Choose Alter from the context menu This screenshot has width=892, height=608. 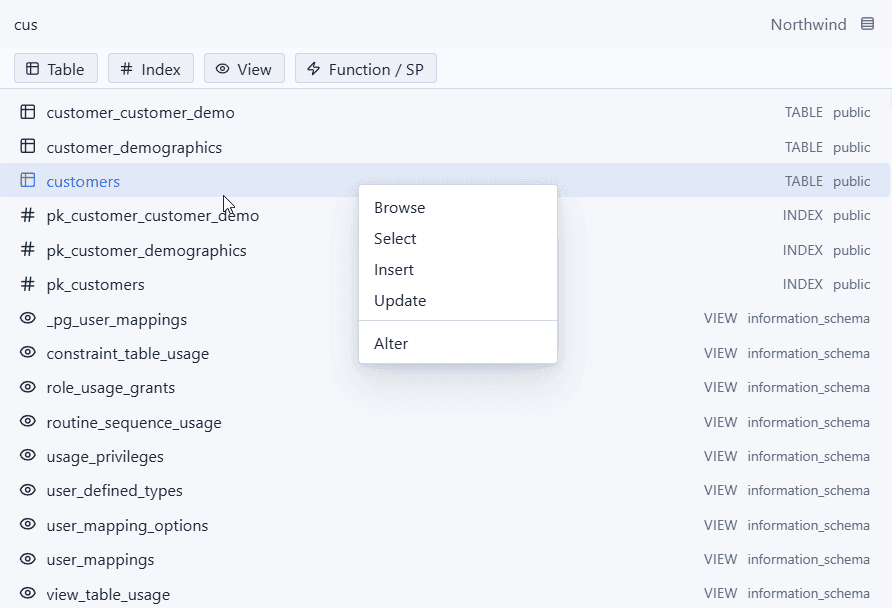pyautogui.click(x=458, y=344)
